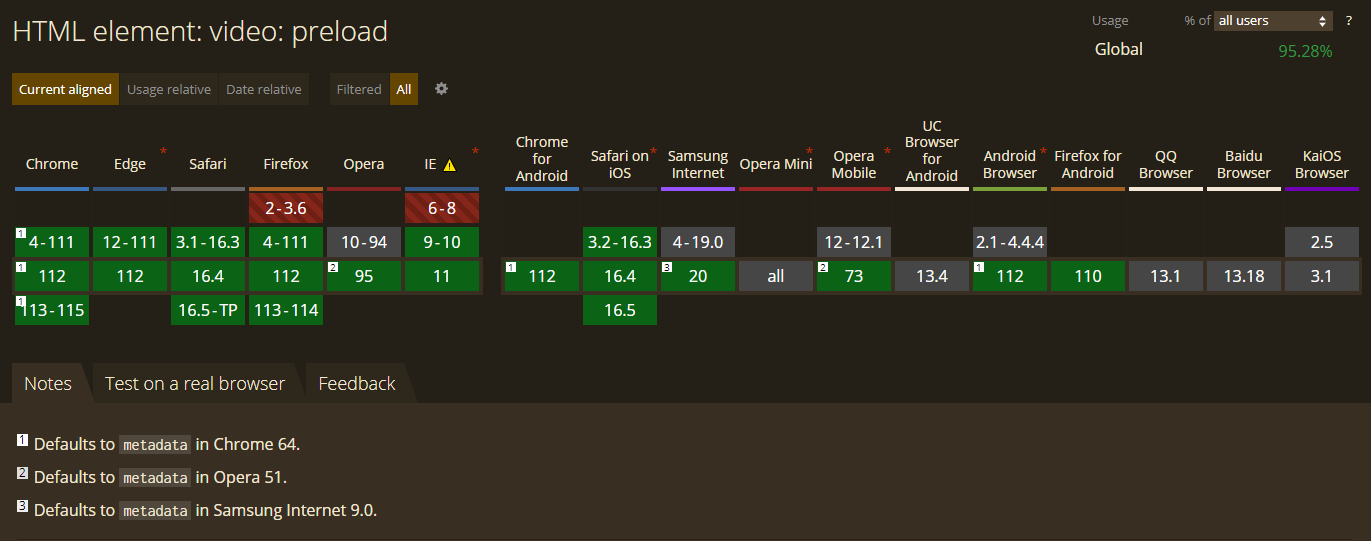
Task: Open the settings gear icon
Action: [x=441, y=89]
